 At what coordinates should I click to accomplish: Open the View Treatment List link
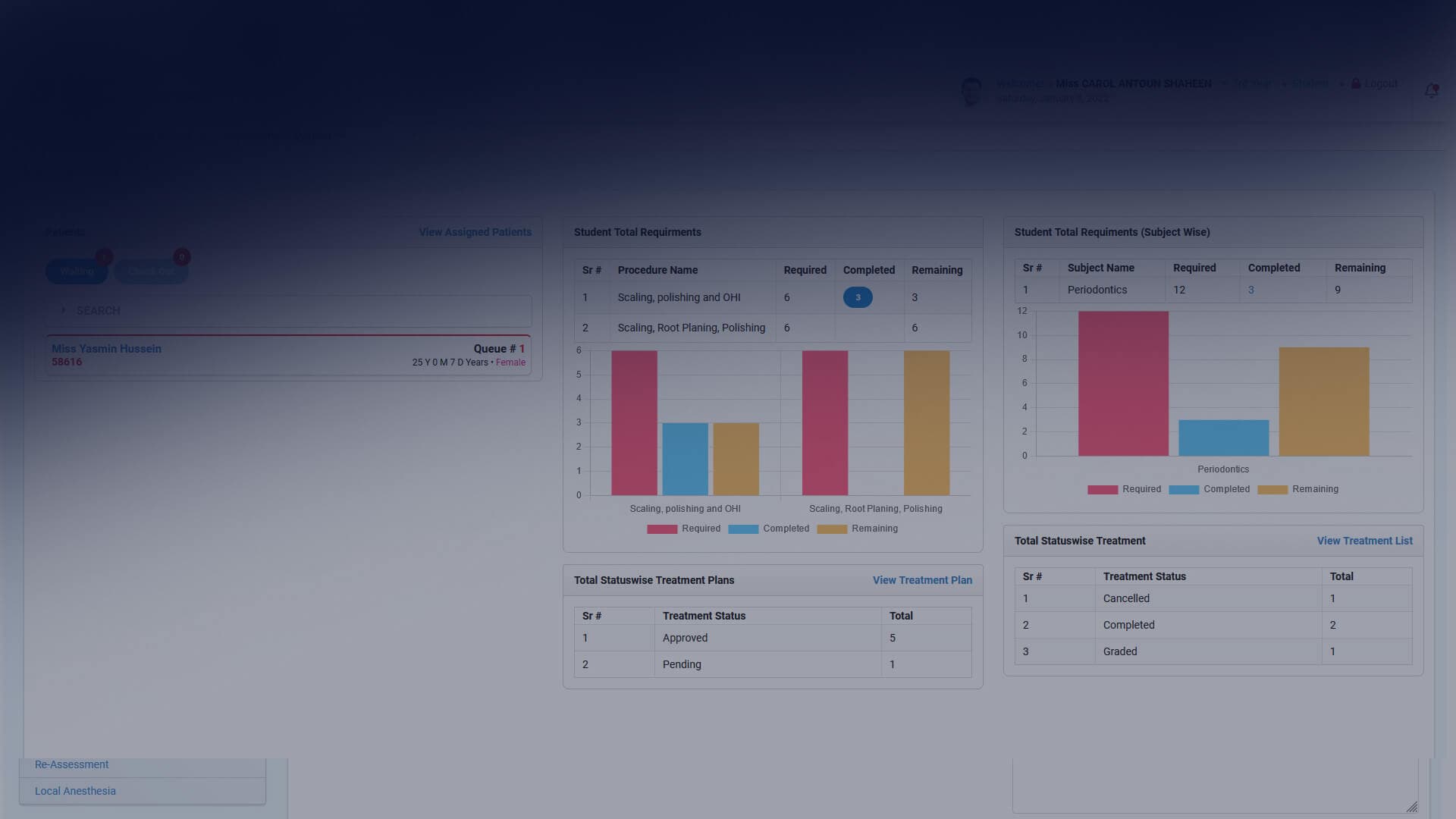point(1364,541)
